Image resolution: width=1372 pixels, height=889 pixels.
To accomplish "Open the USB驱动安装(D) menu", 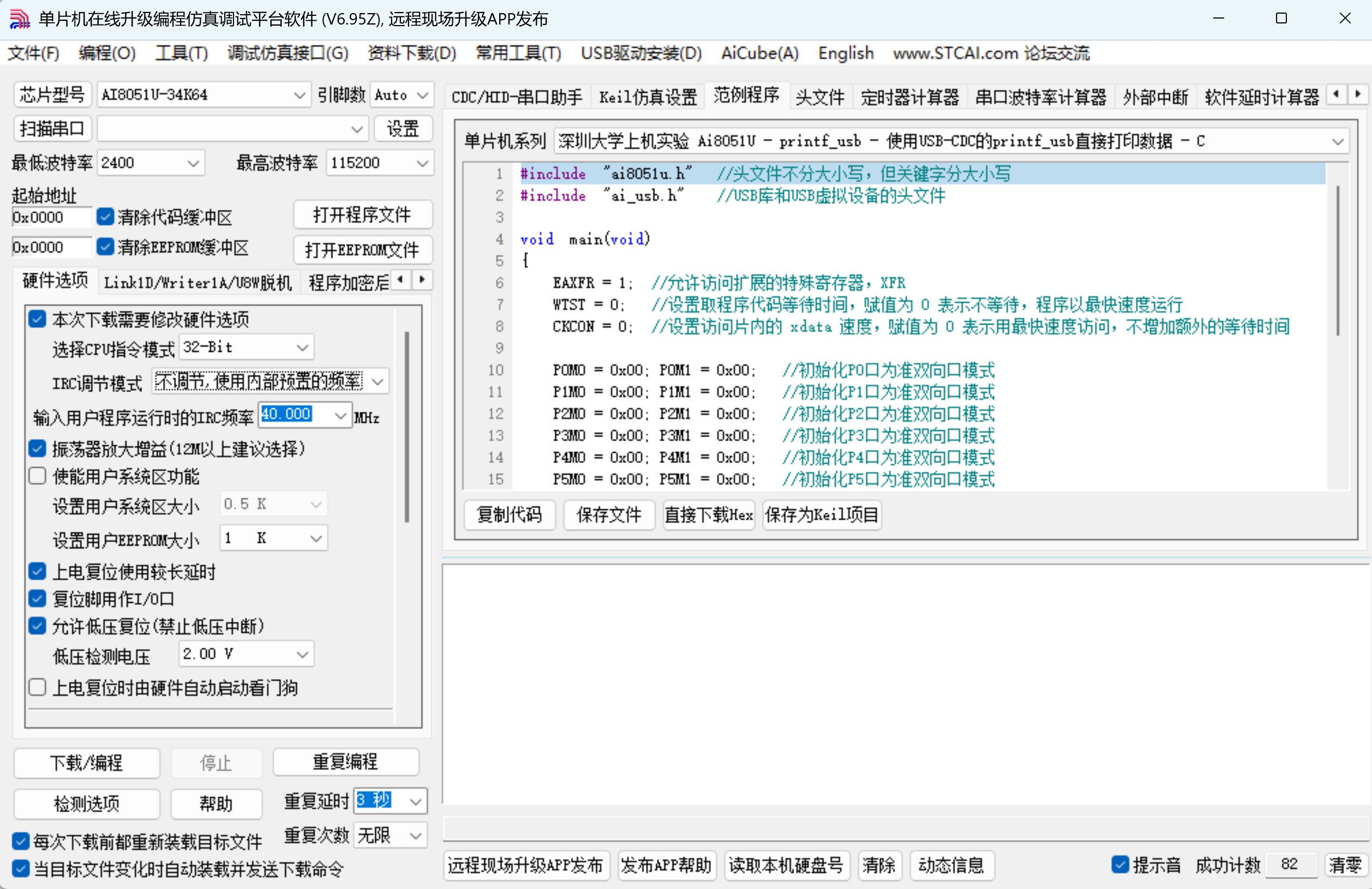I will (x=641, y=53).
